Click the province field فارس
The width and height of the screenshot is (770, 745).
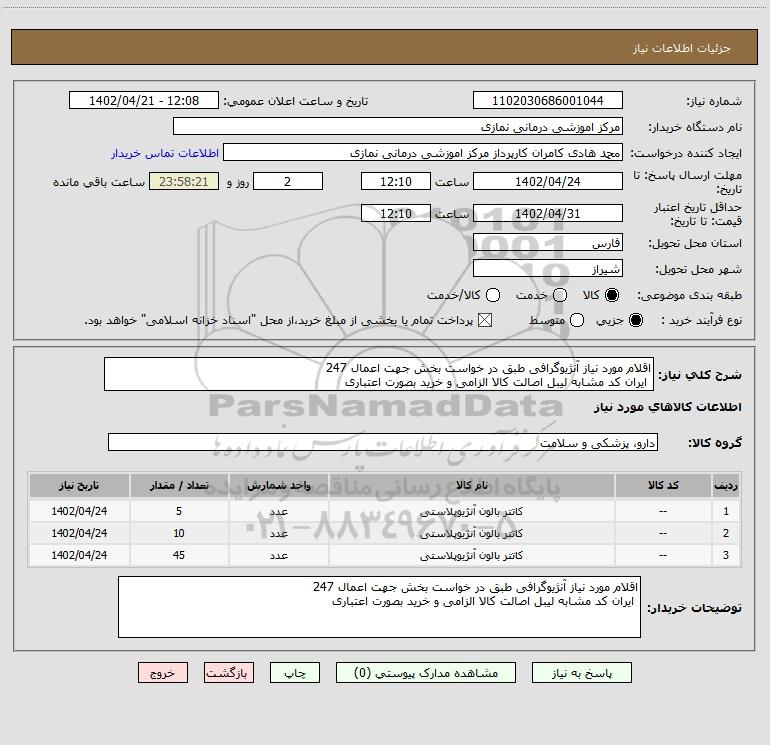click(x=548, y=242)
